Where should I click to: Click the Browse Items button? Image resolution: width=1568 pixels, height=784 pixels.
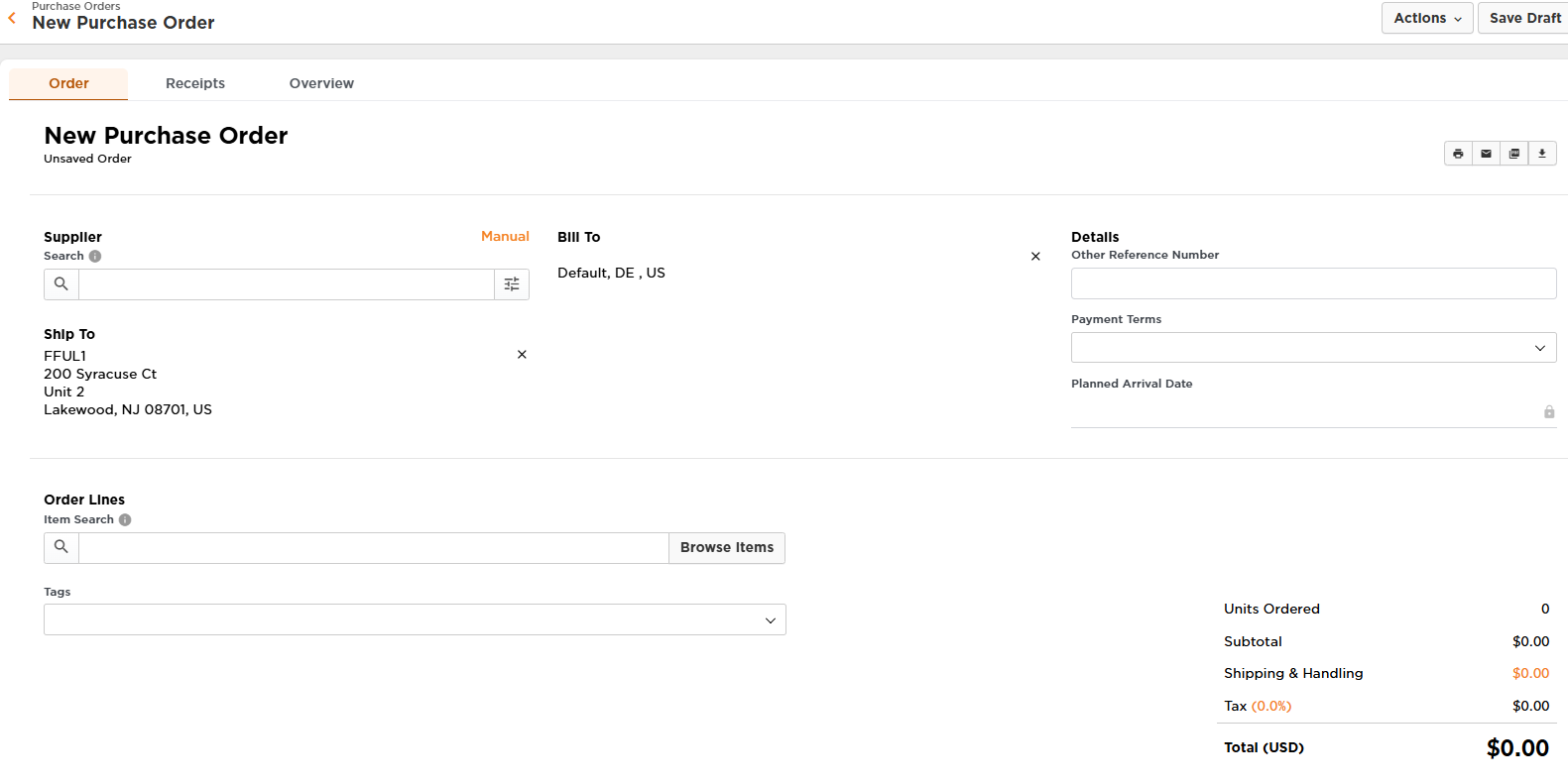point(727,548)
